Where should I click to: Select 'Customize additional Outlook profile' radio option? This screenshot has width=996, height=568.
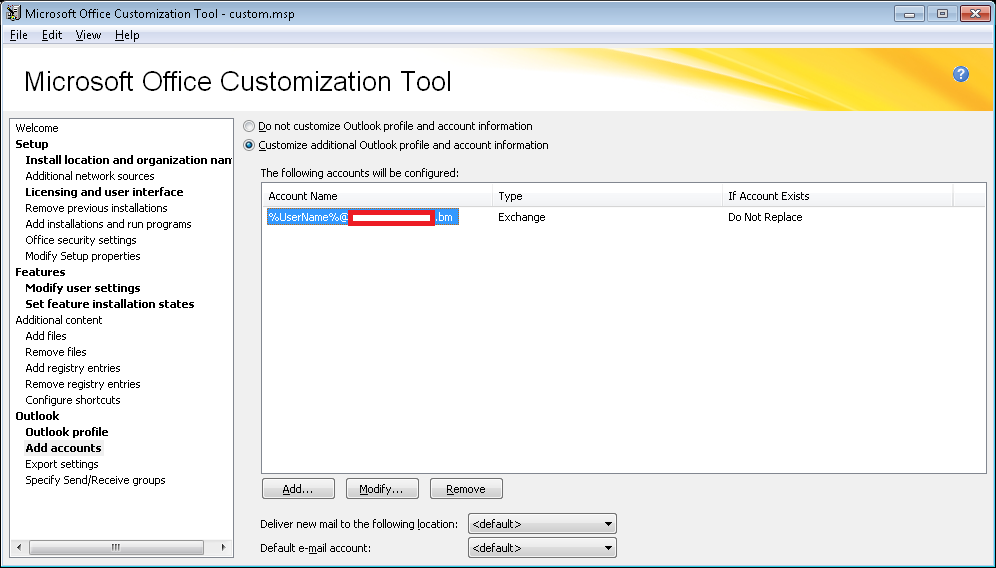249,146
